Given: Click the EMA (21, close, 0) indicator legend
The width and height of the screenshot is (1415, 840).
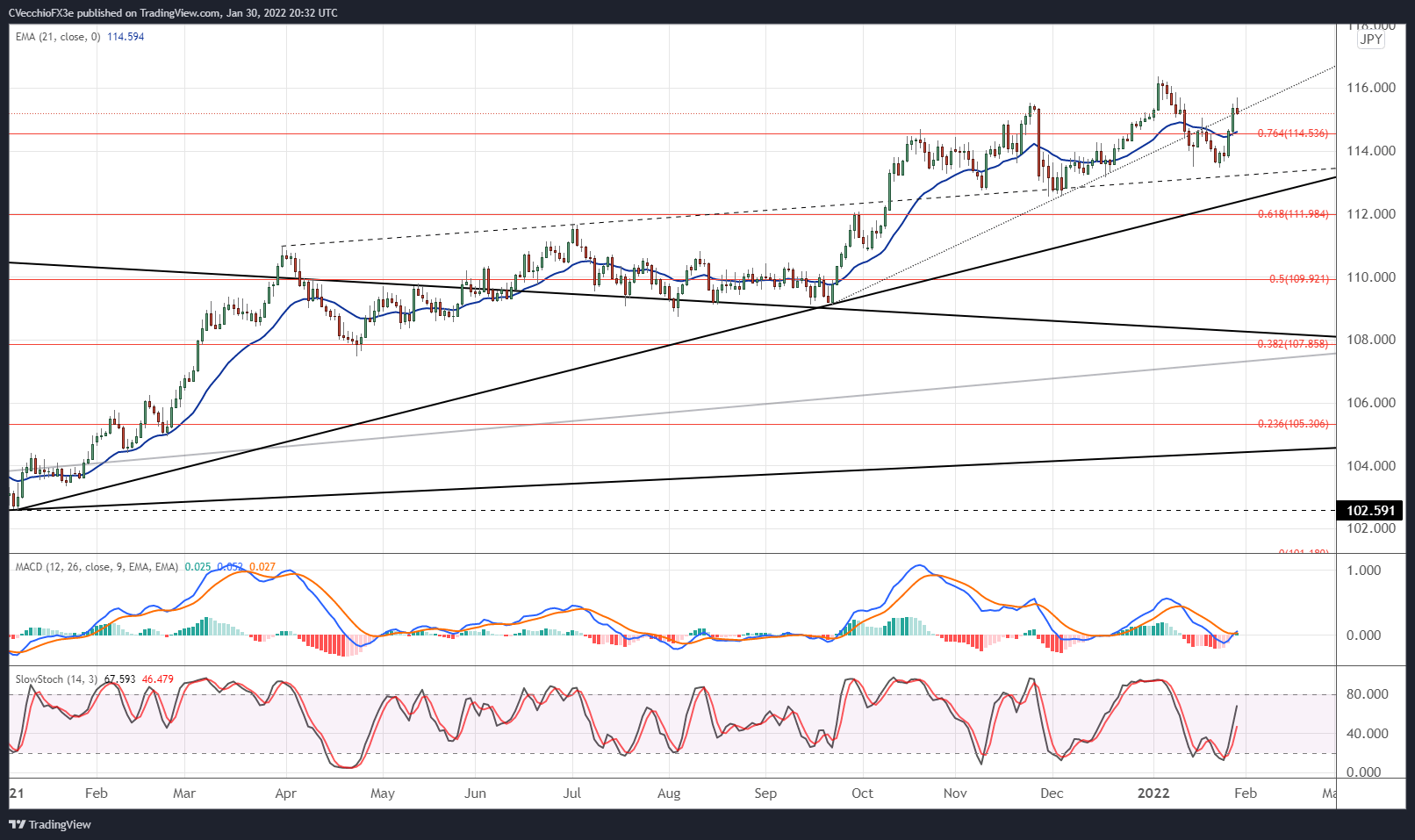Looking at the screenshot, I should coord(58,37).
